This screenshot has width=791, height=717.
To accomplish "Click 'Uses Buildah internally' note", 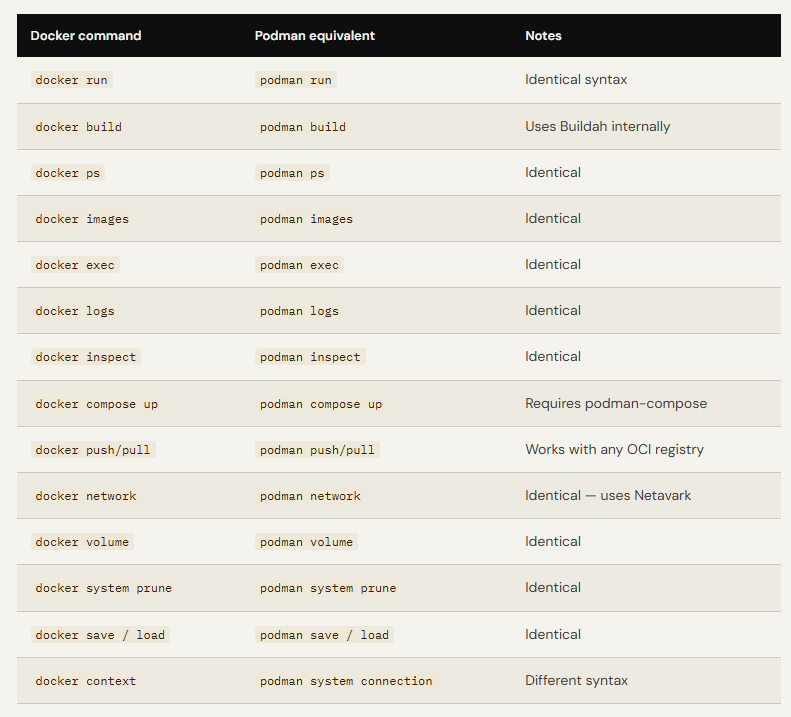I will [x=598, y=126].
